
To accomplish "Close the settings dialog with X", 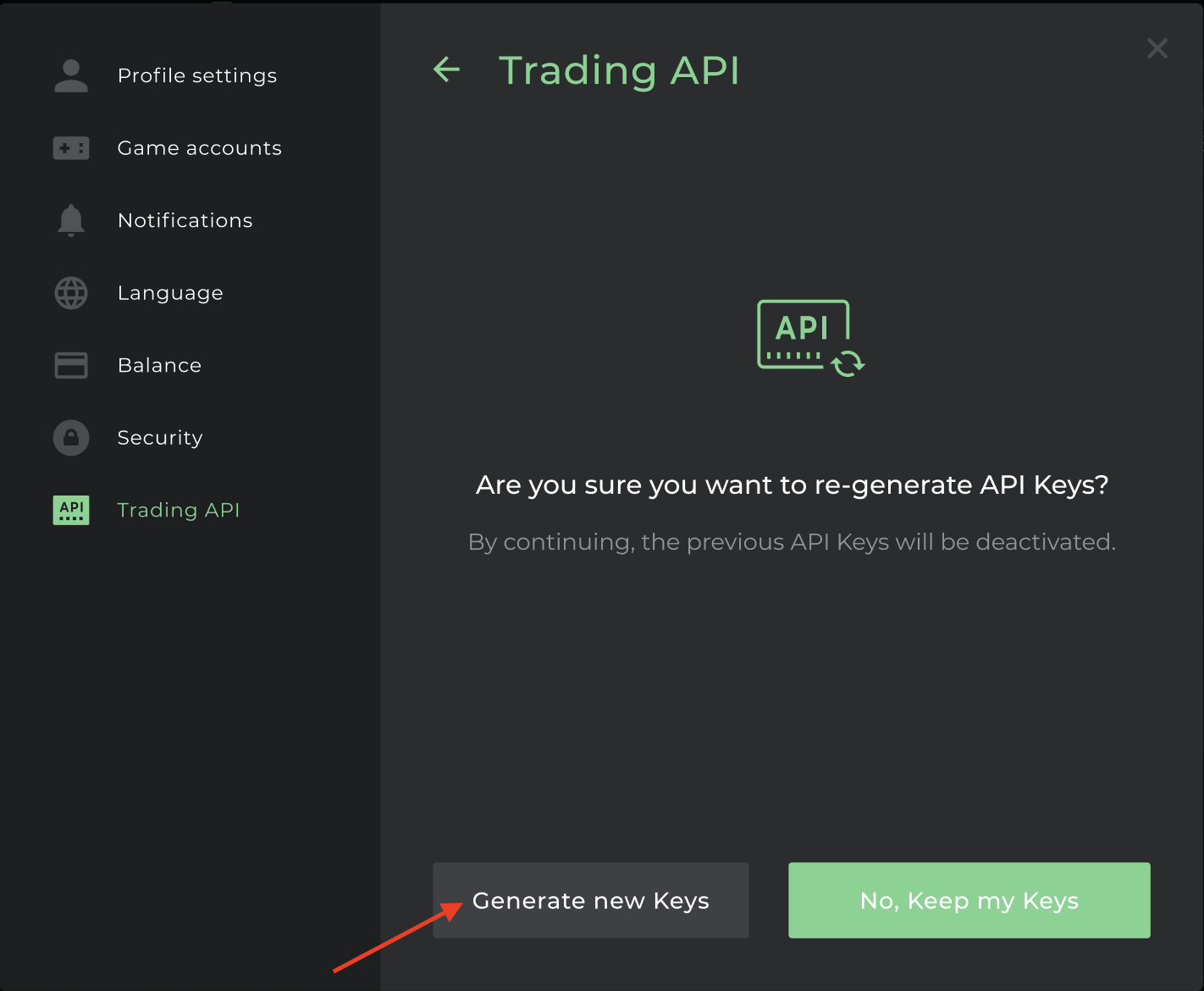I will [x=1157, y=48].
